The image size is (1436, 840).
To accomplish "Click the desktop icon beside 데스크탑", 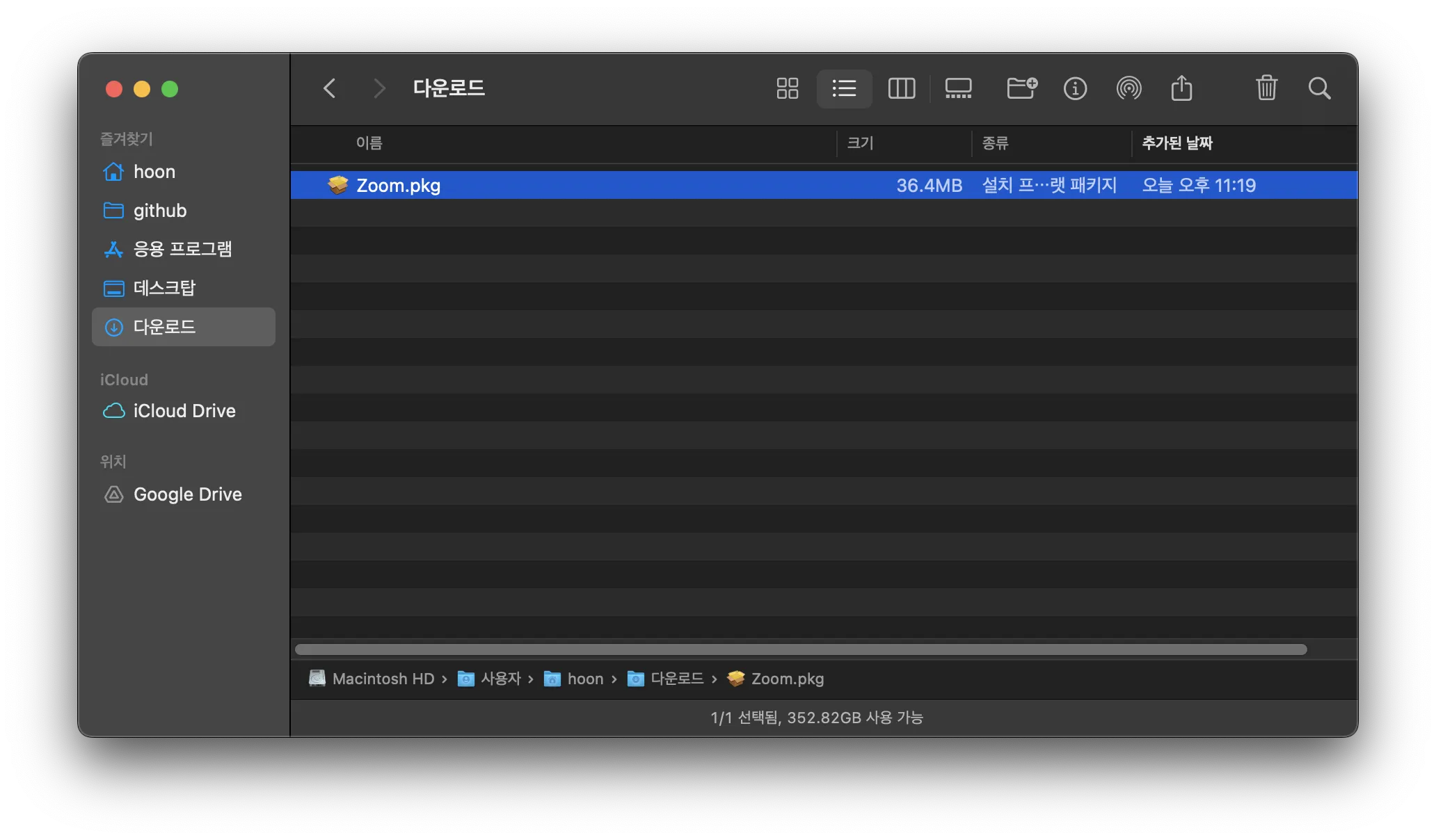I will click(113, 288).
